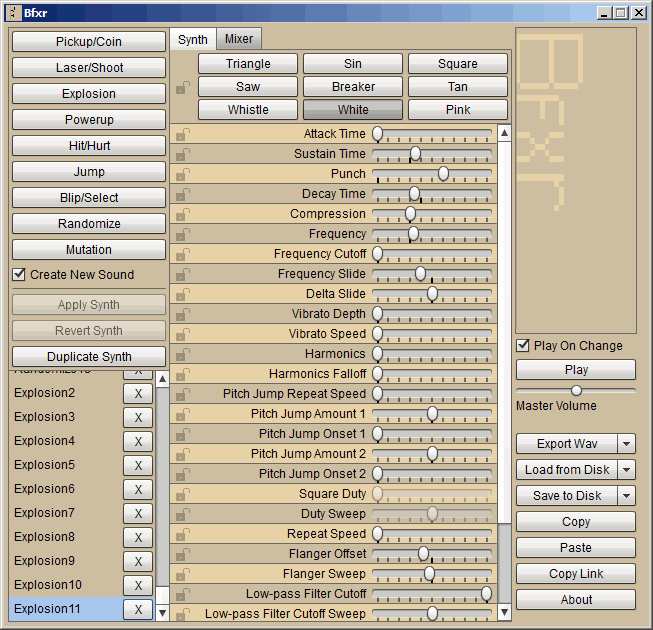Image resolution: width=653 pixels, height=630 pixels.
Task: Generate an Explosion sound
Action: (89, 94)
